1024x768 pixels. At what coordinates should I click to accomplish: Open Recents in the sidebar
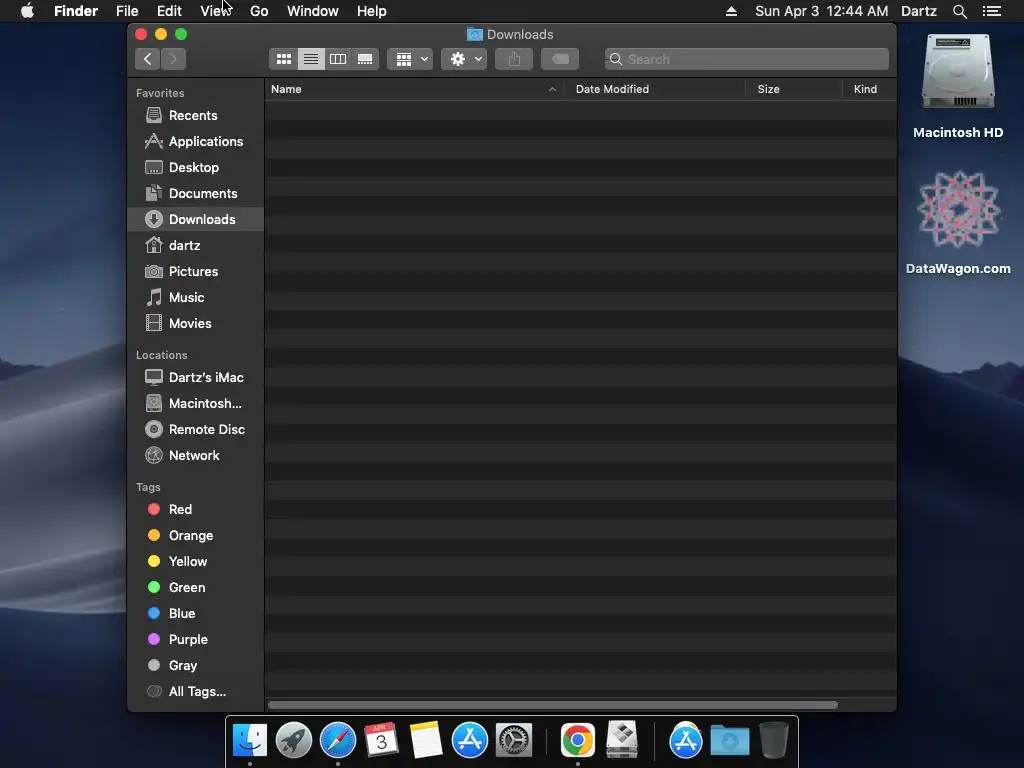click(x=195, y=116)
